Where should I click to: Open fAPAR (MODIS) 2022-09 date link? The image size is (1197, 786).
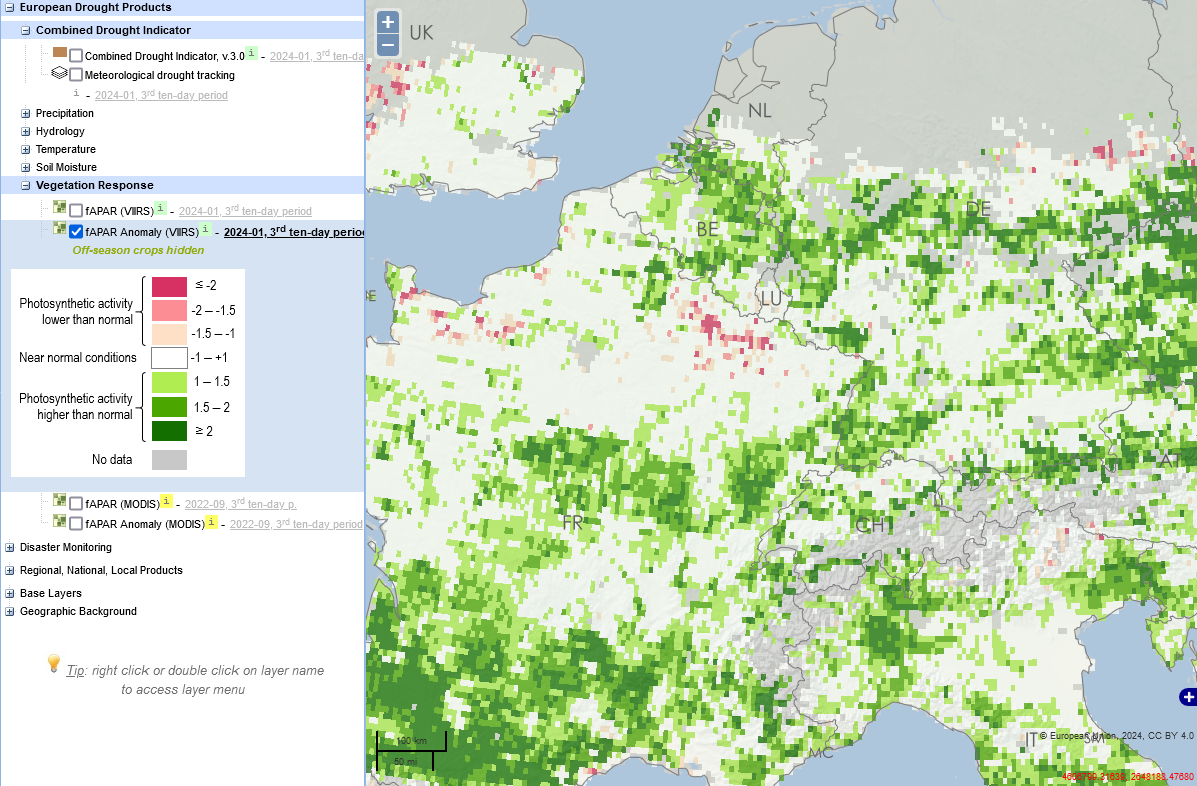[240, 504]
